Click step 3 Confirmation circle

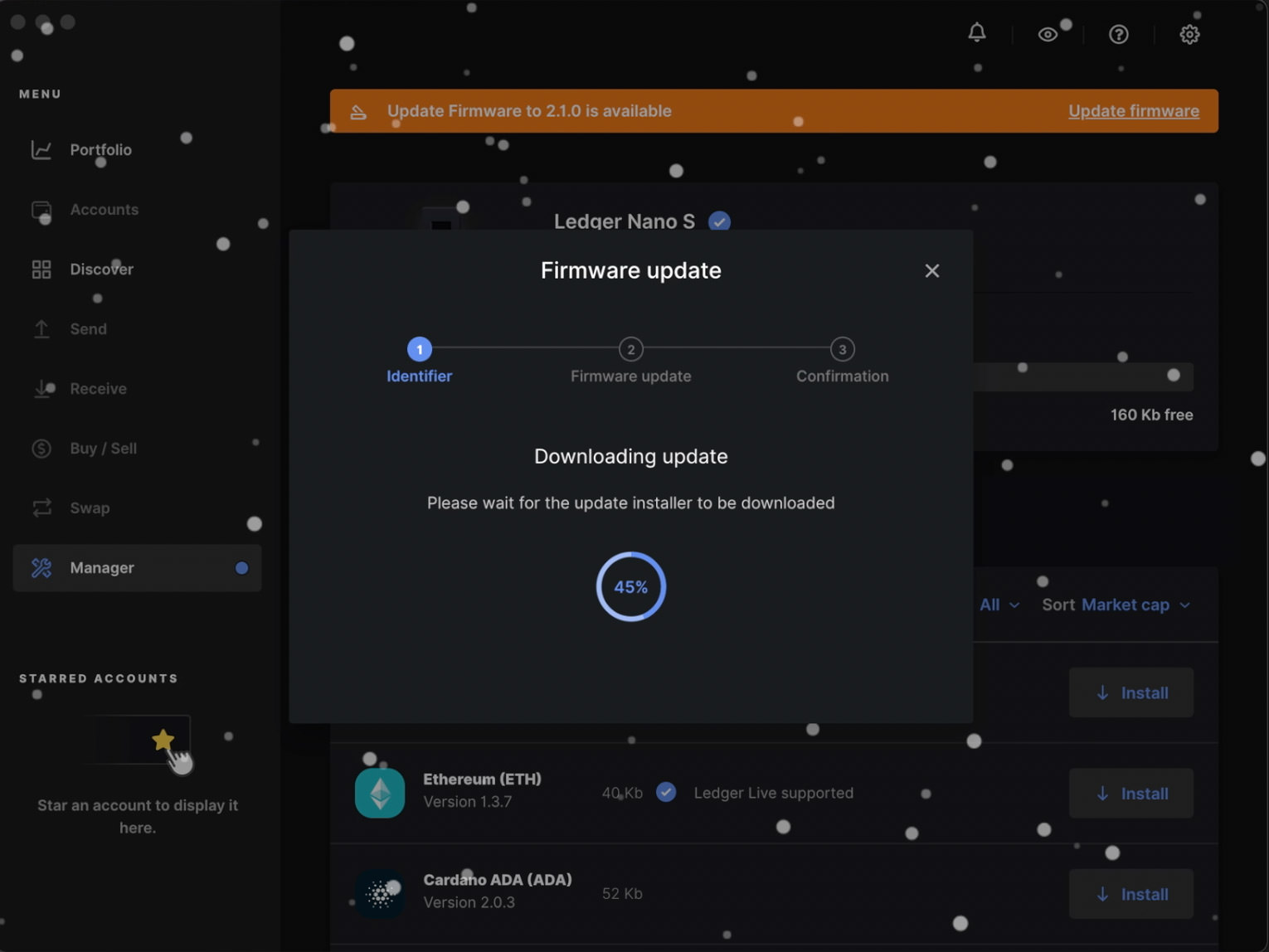click(843, 349)
